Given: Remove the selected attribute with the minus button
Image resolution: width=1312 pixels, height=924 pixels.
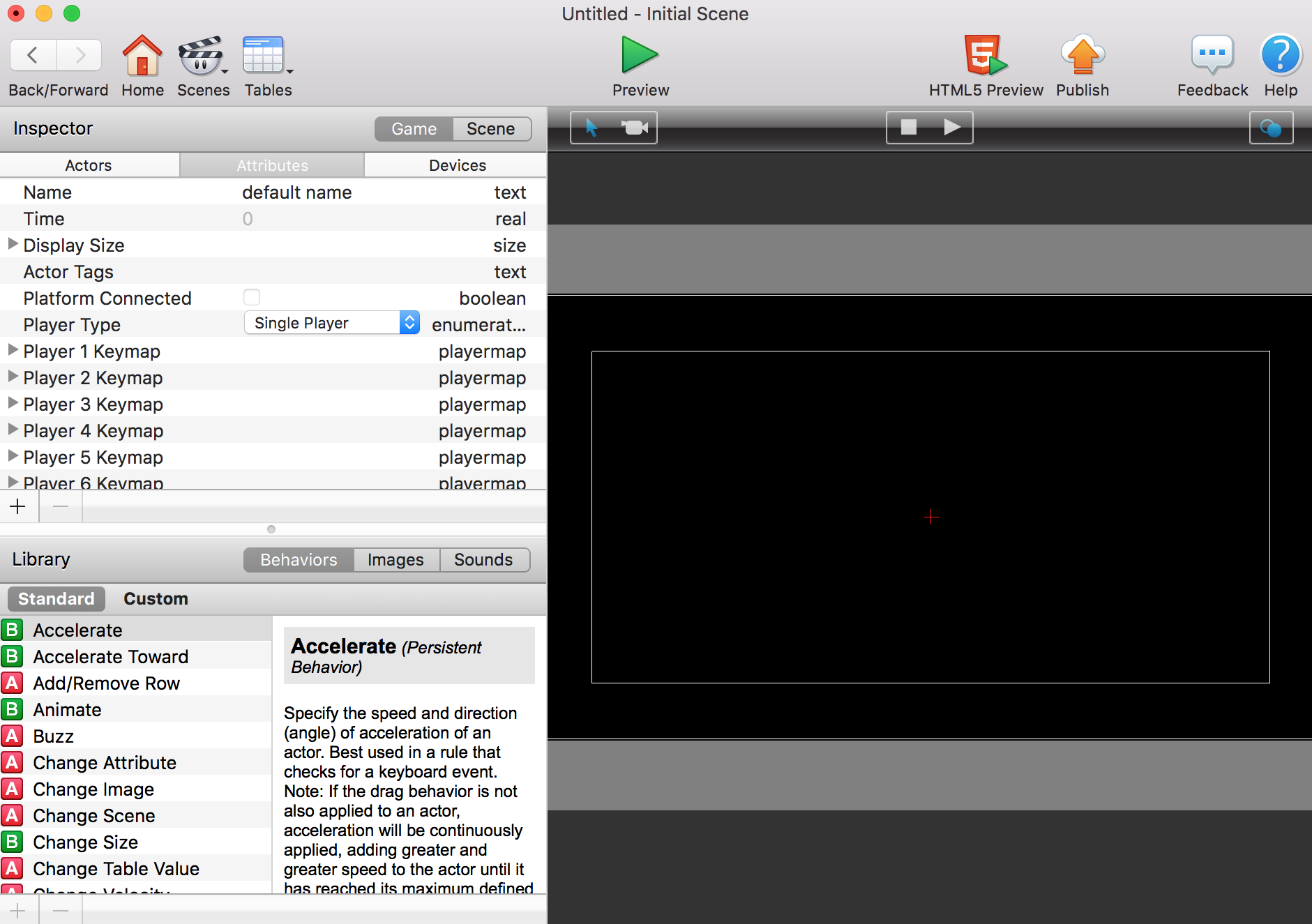Looking at the screenshot, I should click(x=61, y=506).
